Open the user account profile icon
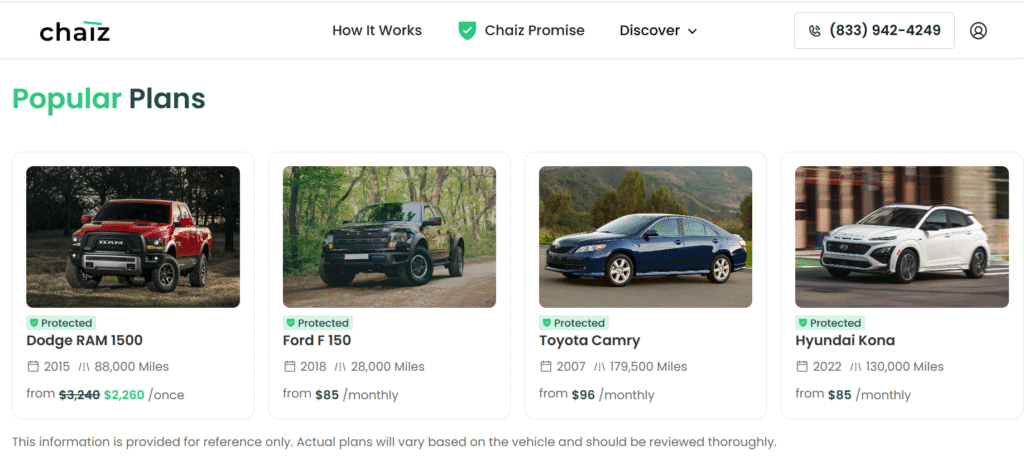Screen dimensions: 1024x460 (x=978, y=31)
